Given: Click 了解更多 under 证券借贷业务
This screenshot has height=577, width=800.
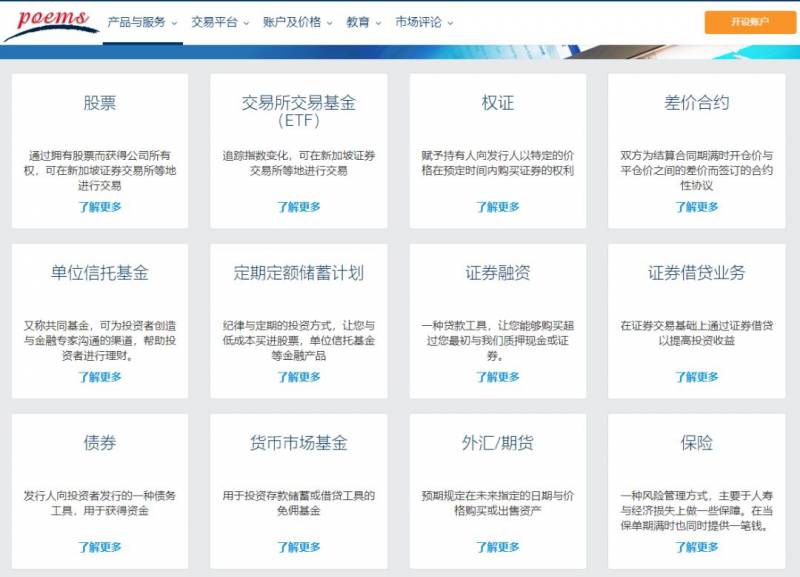Looking at the screenshot, I should coord(697,377).
